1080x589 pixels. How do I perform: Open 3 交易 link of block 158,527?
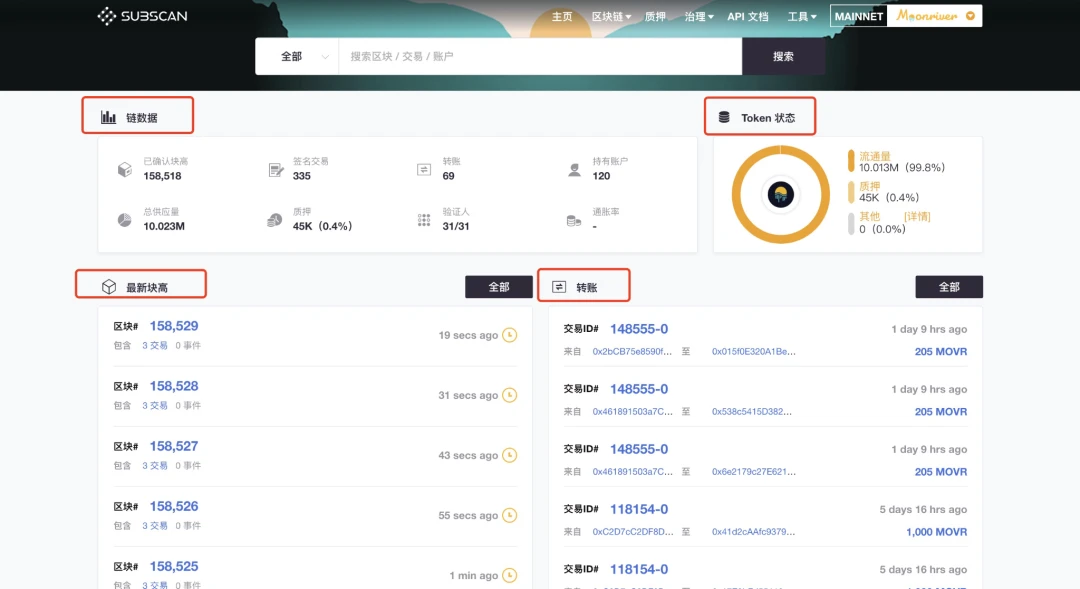[x=155, y=465]
